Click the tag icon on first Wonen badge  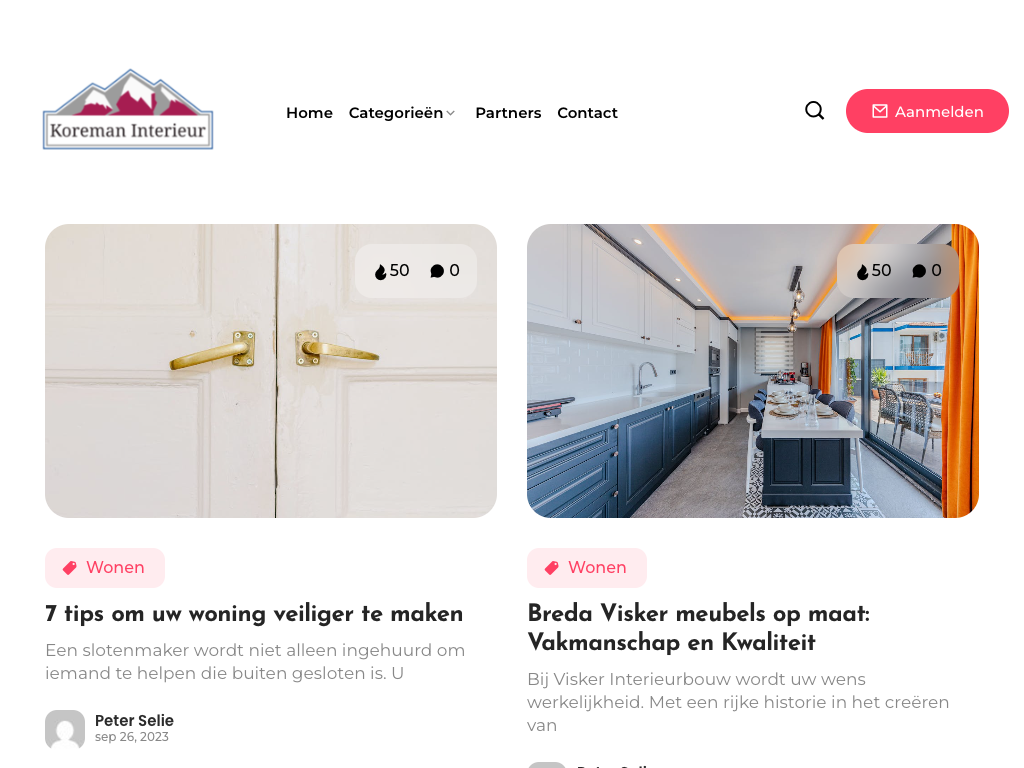coord(70,568)
